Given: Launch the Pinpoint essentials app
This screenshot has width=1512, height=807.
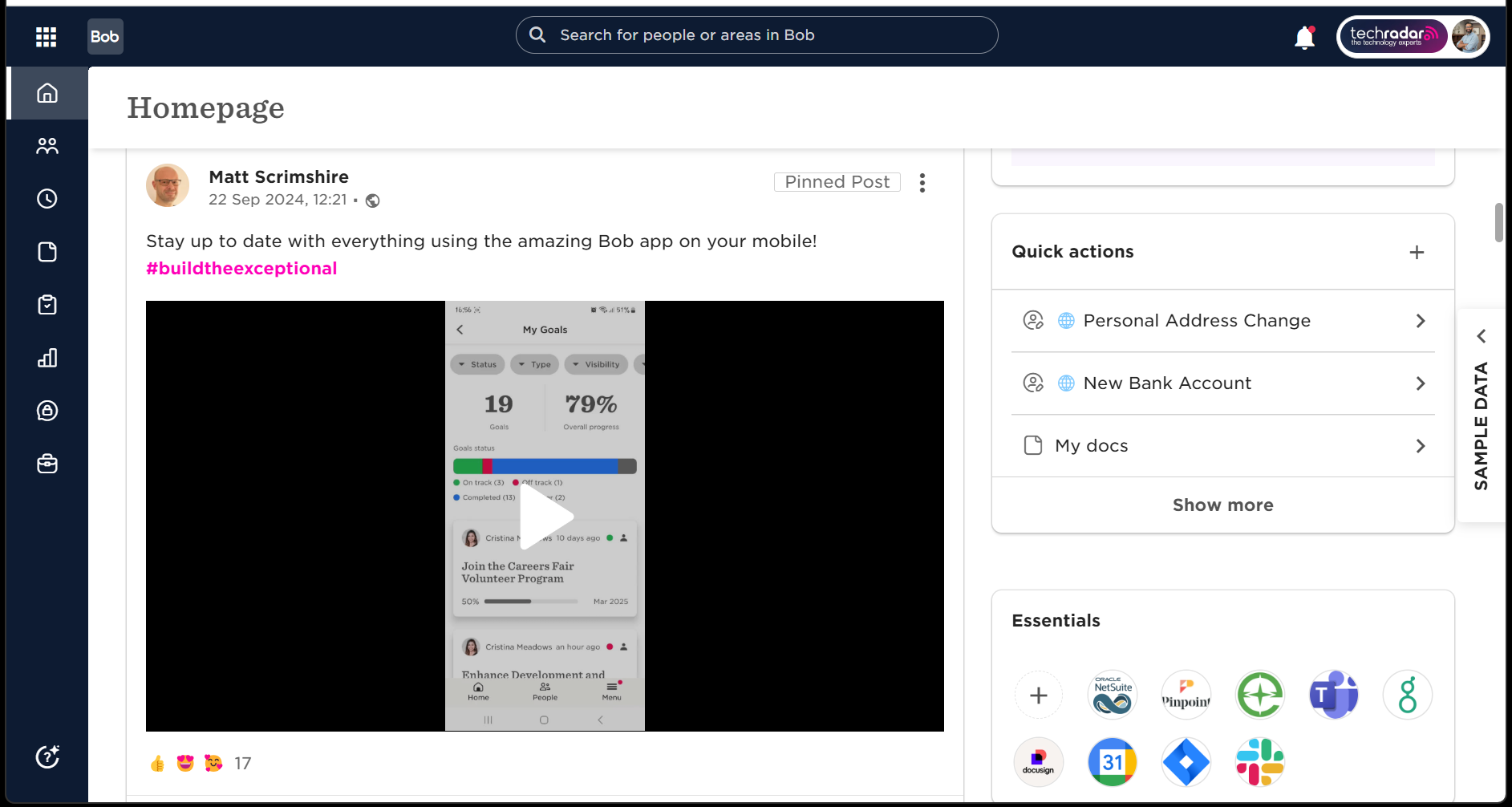Looking at the screenshot, I should point(1186,695).
